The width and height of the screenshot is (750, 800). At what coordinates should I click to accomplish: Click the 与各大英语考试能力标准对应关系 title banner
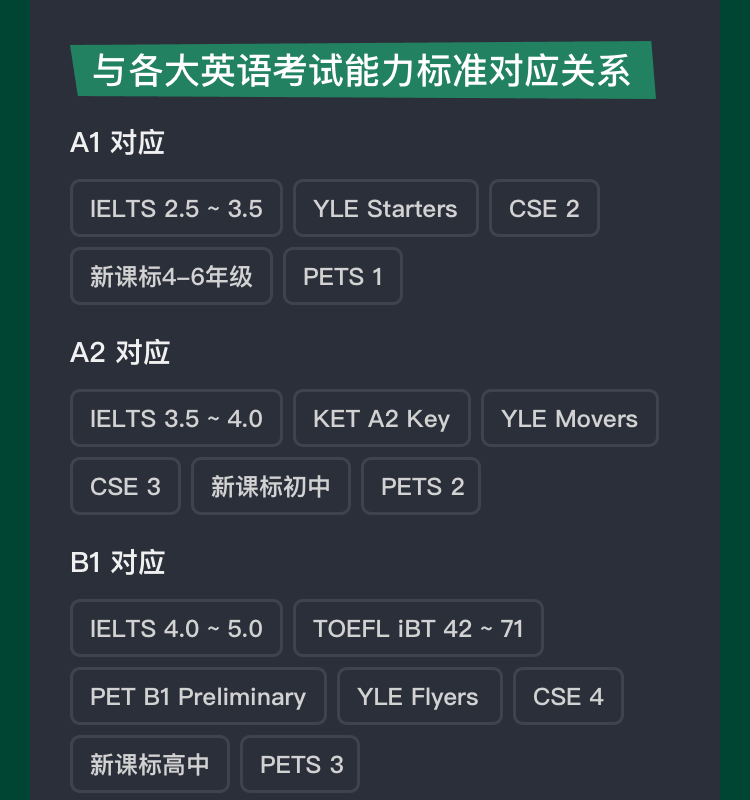click(x=362, y=71)
